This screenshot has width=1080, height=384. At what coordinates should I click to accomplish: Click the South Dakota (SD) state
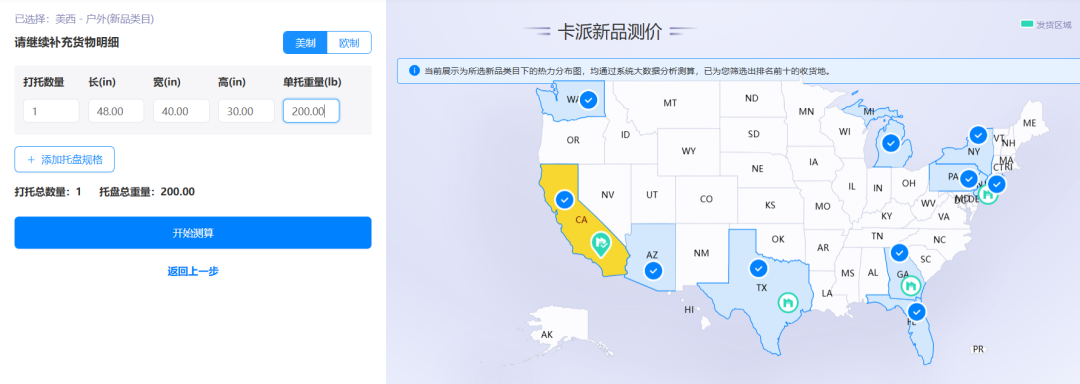(754, 134)
